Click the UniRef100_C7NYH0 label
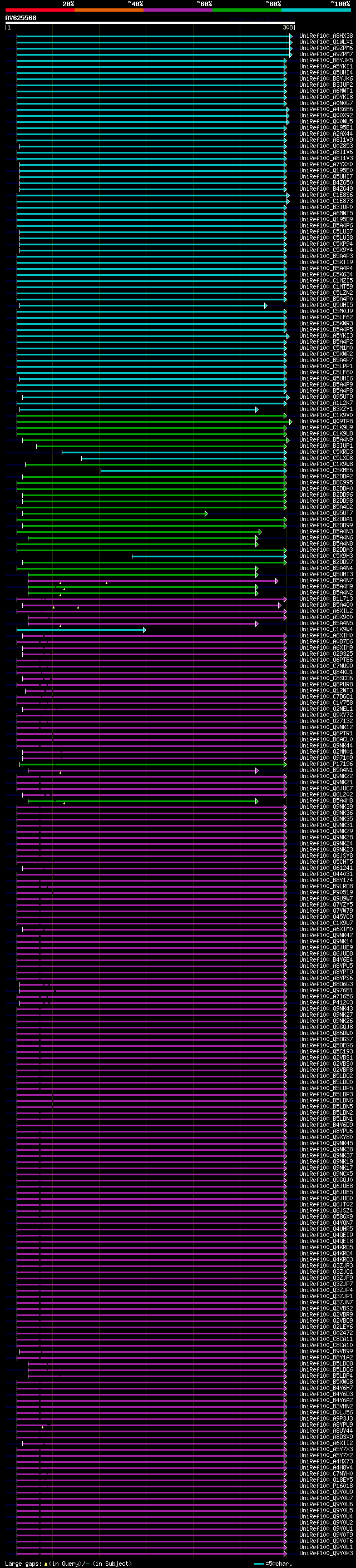The image size is (356, 1568). 326,1474
